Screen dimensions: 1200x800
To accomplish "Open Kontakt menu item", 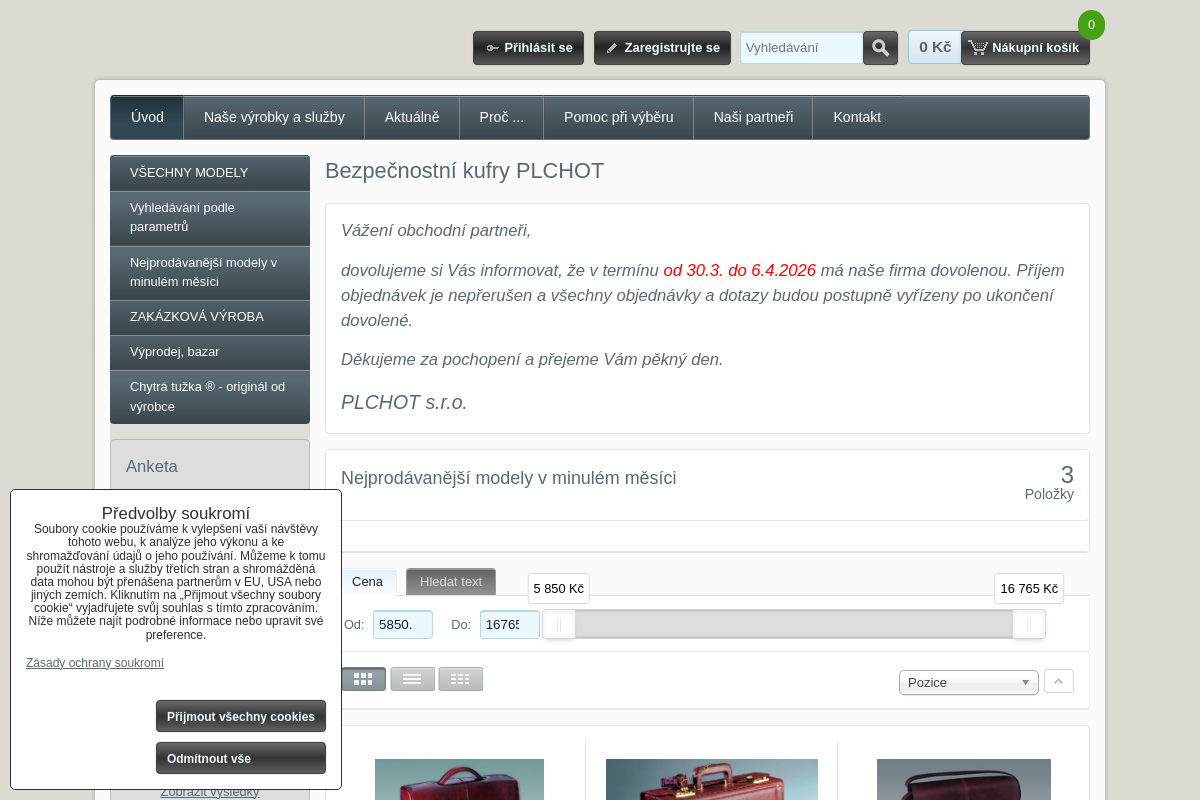I will coord(857,117).
